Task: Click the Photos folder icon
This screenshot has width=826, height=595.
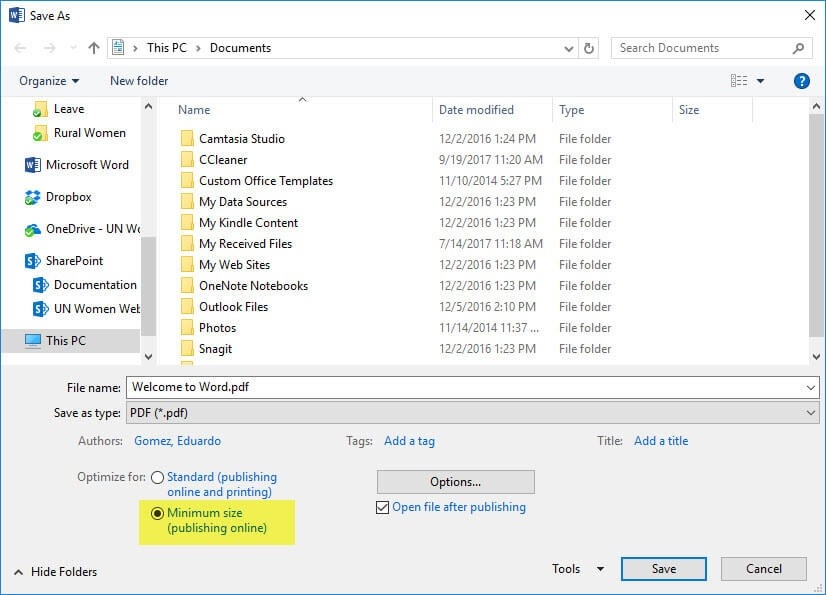Action: click(187, 328)
